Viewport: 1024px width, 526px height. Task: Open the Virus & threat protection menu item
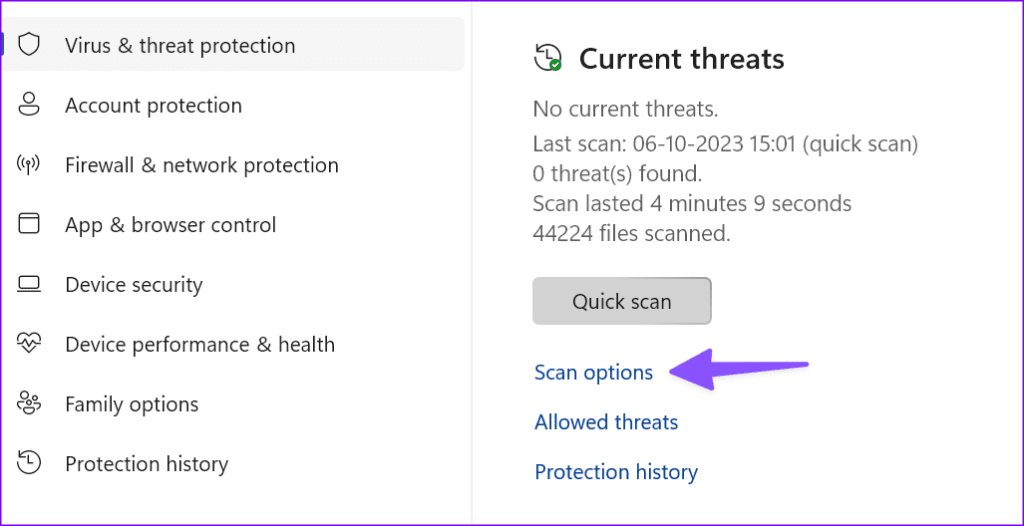[180, 46]
